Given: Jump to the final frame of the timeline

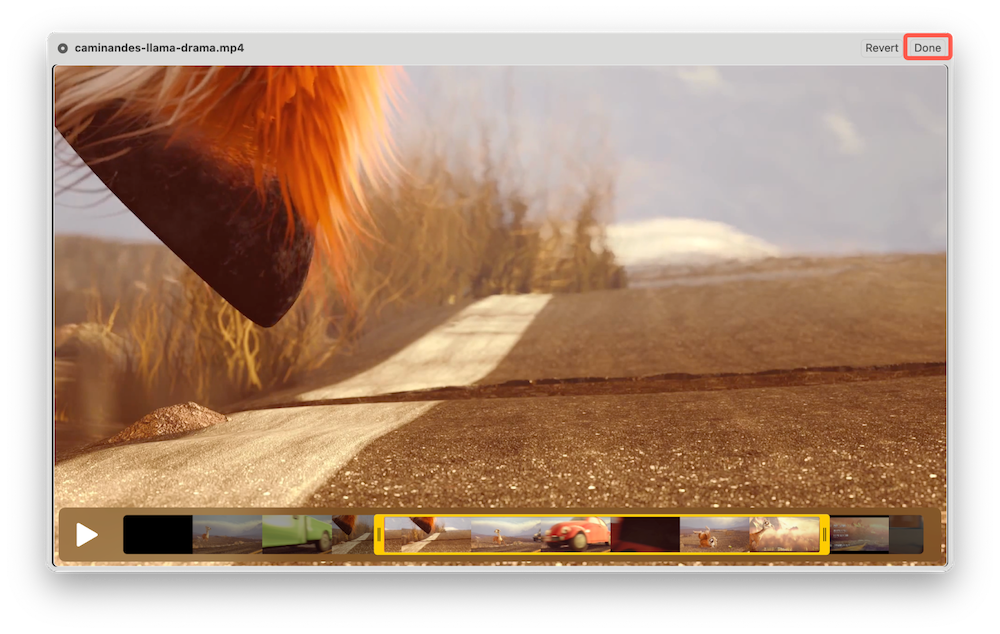Looking at the screenshot, I should tap(906, 535).
